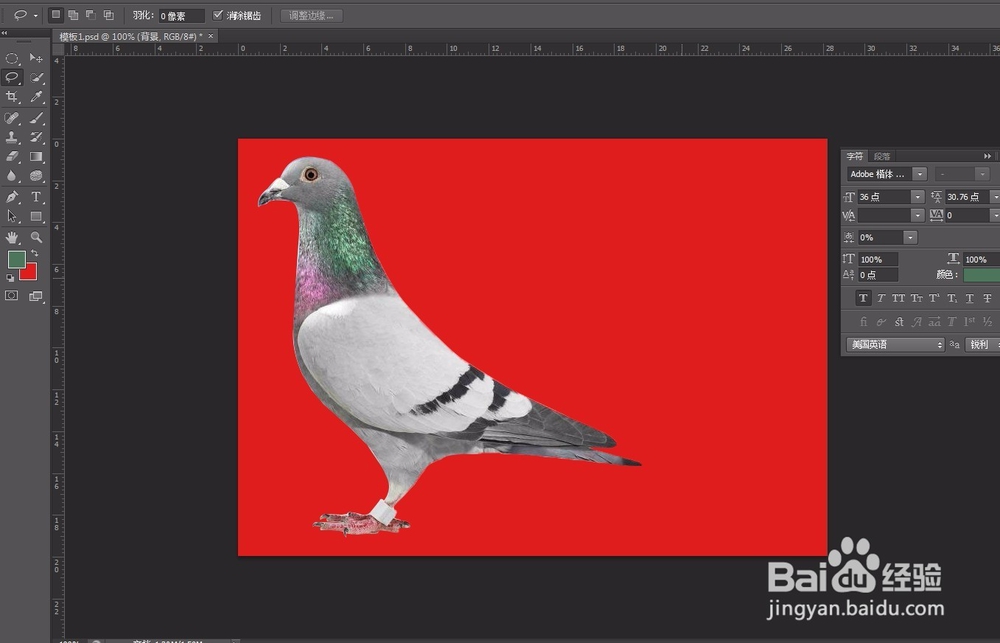Select the Blur tool
Viewport: 1000px width, 643px height.
11,175
